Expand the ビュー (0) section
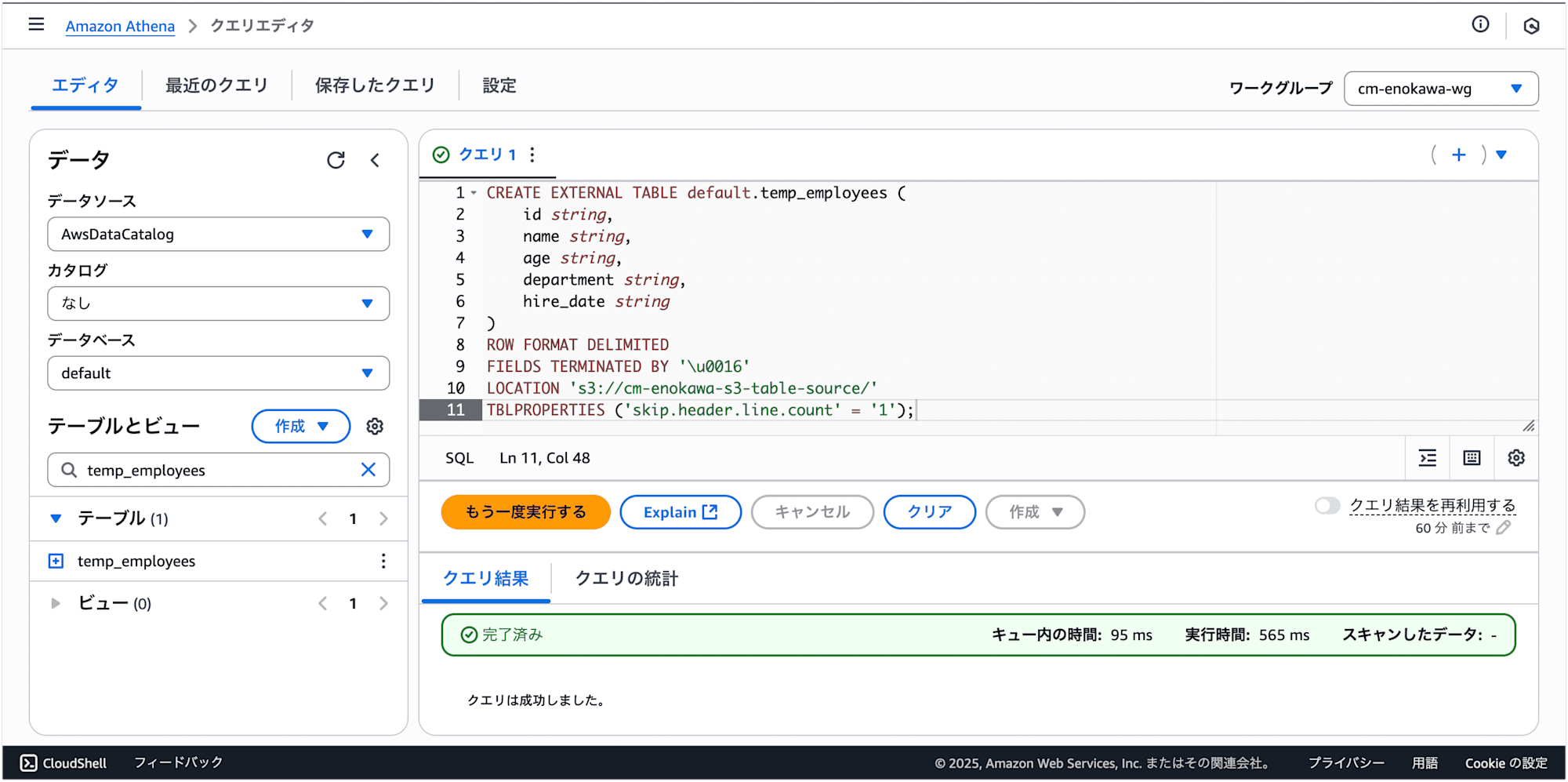This screenshot has height=782, width=1568. (56, 603)
